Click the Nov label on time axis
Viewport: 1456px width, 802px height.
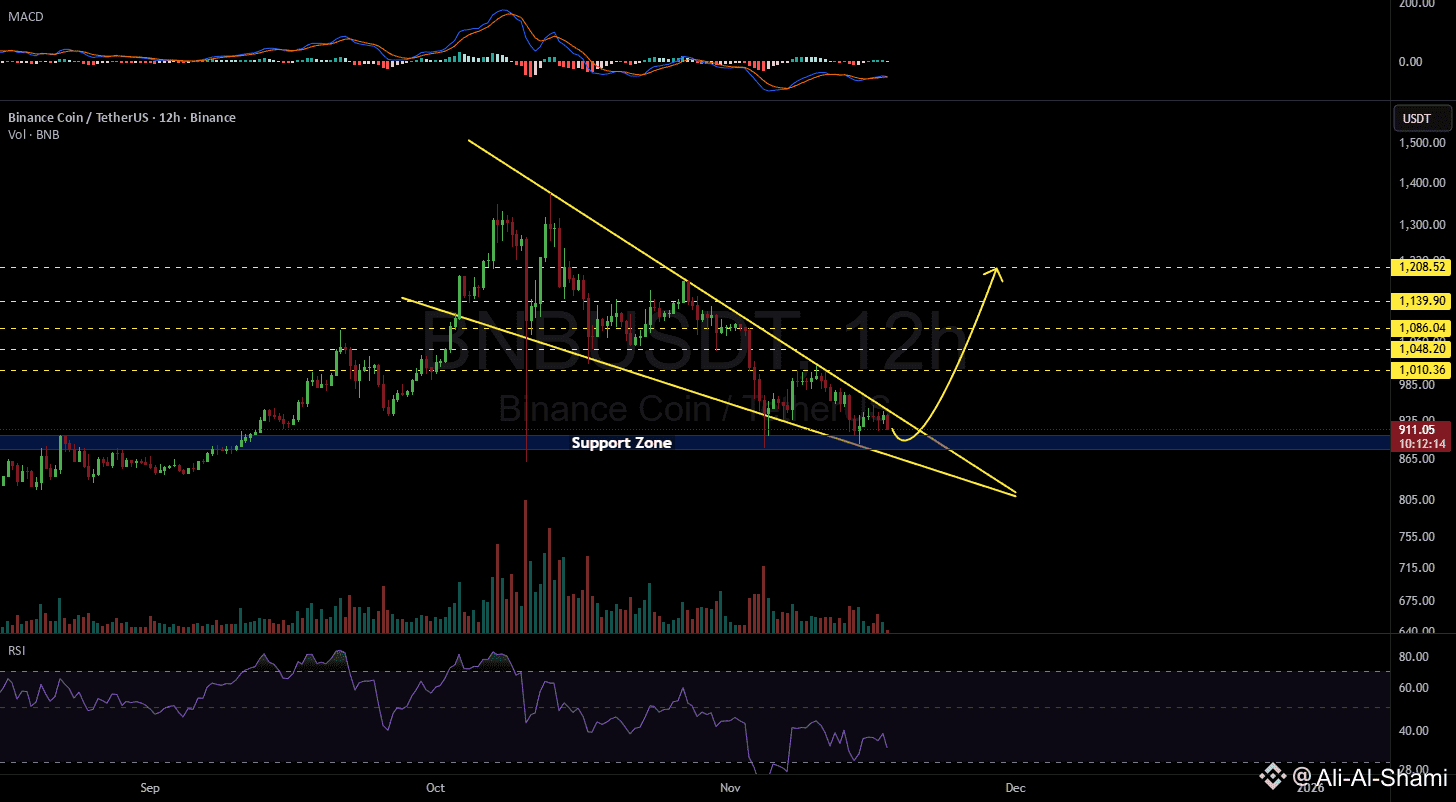[730, 788]
